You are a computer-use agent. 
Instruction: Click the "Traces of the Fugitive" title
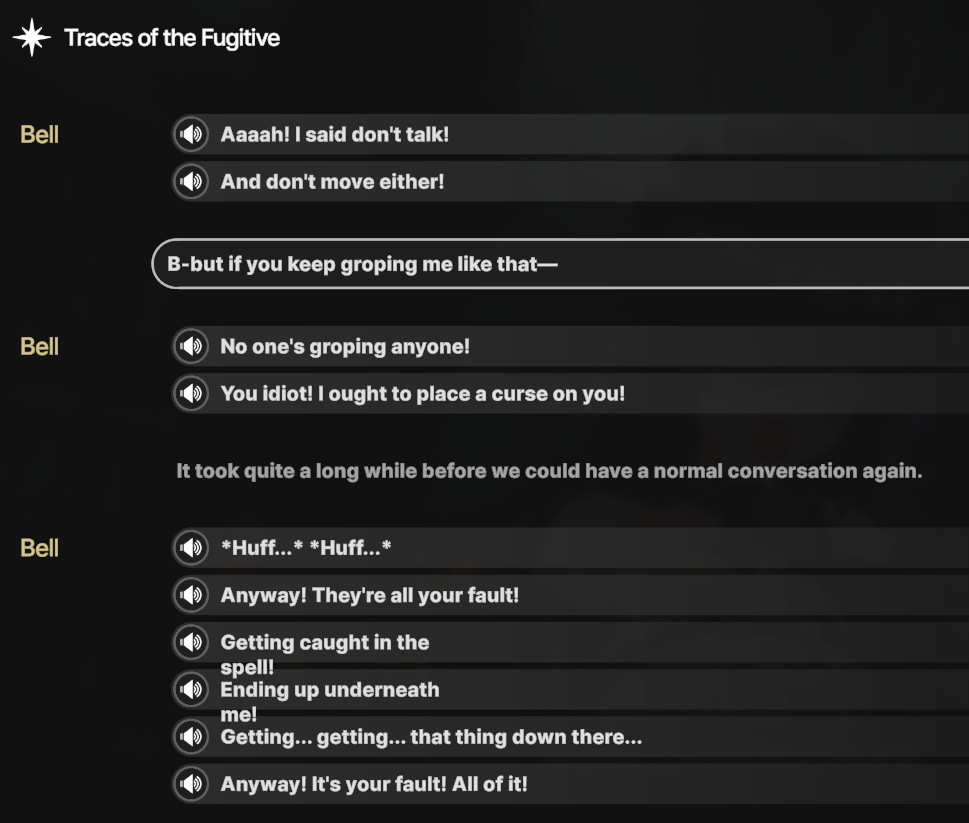(x=172, y=38)
